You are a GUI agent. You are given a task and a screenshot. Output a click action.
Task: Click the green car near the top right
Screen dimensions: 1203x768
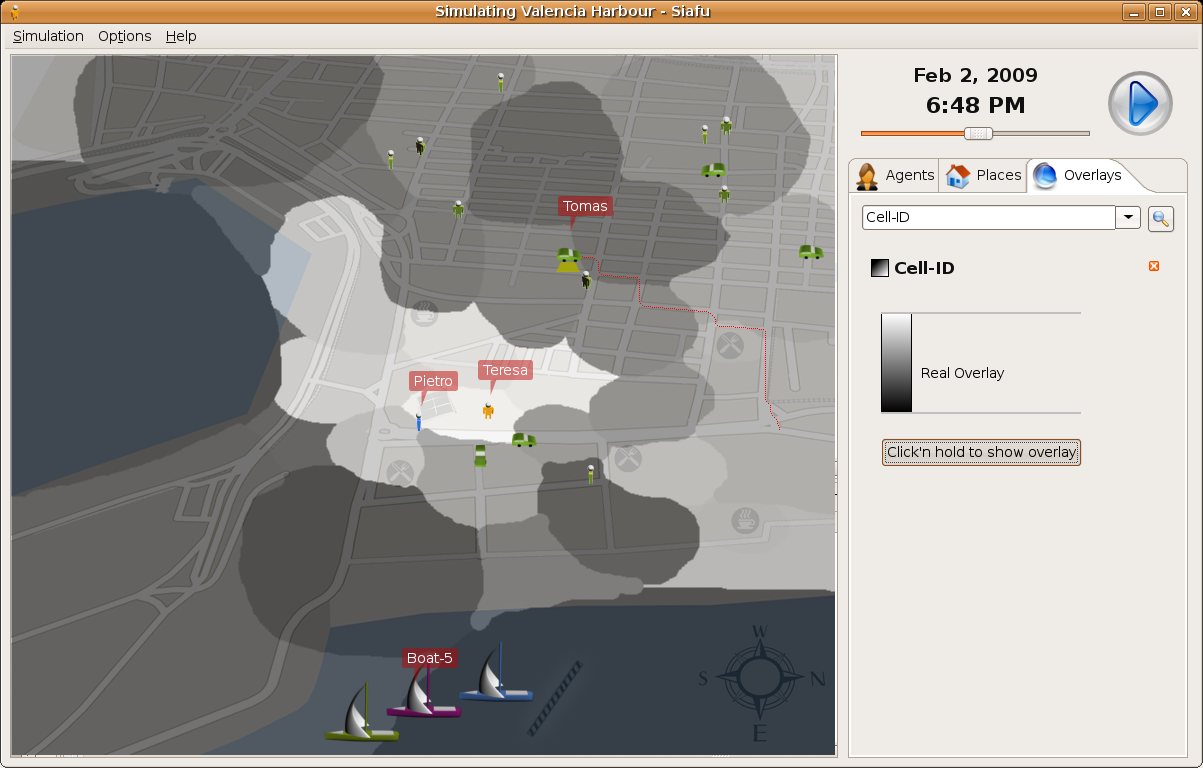[x=713, y=171]
